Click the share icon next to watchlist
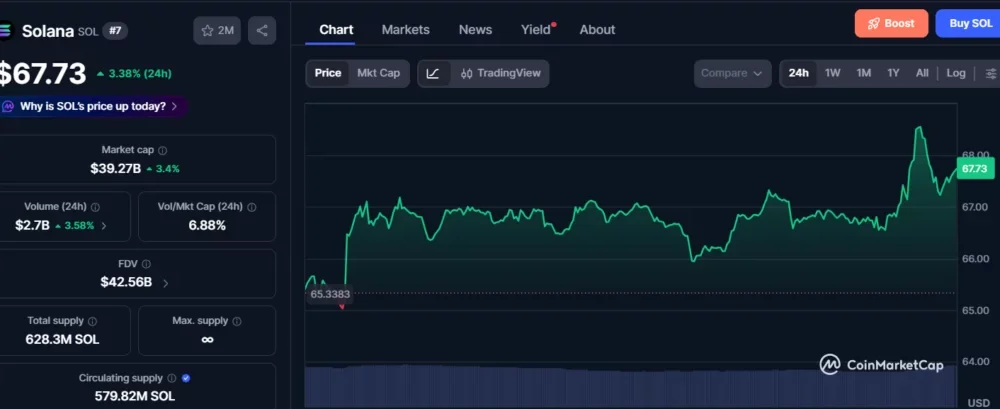Image resolution: width=1000 pixels, height=409 pixels. coord(261,31)
